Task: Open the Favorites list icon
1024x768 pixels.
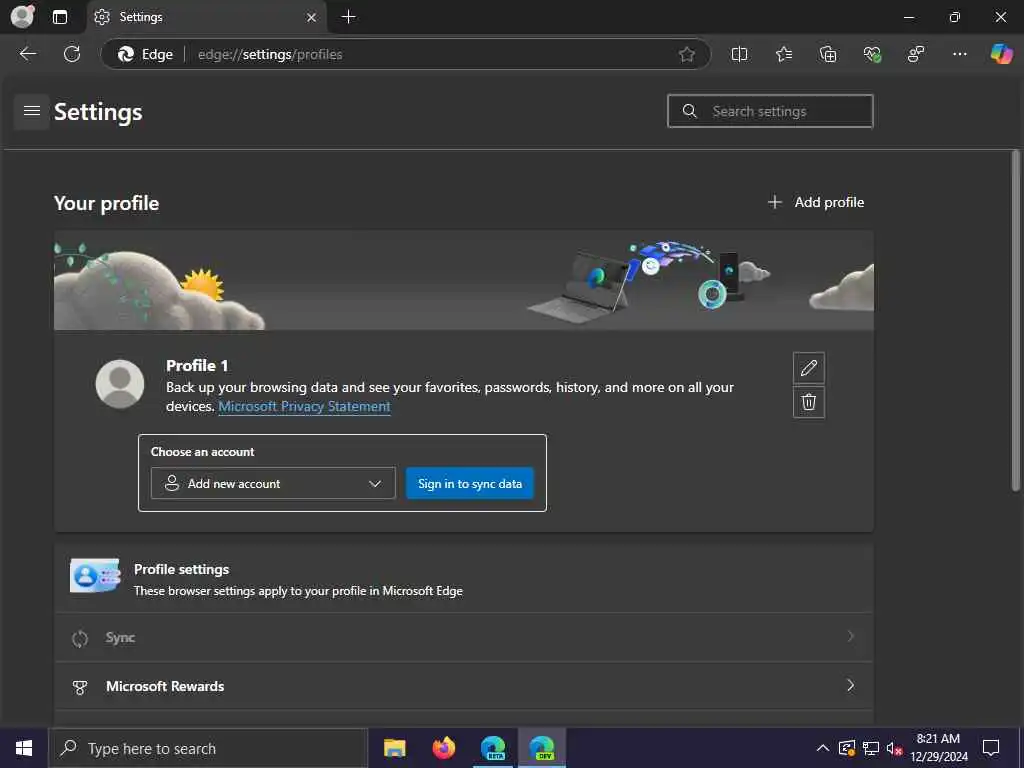Action: (x=784, y=54)
